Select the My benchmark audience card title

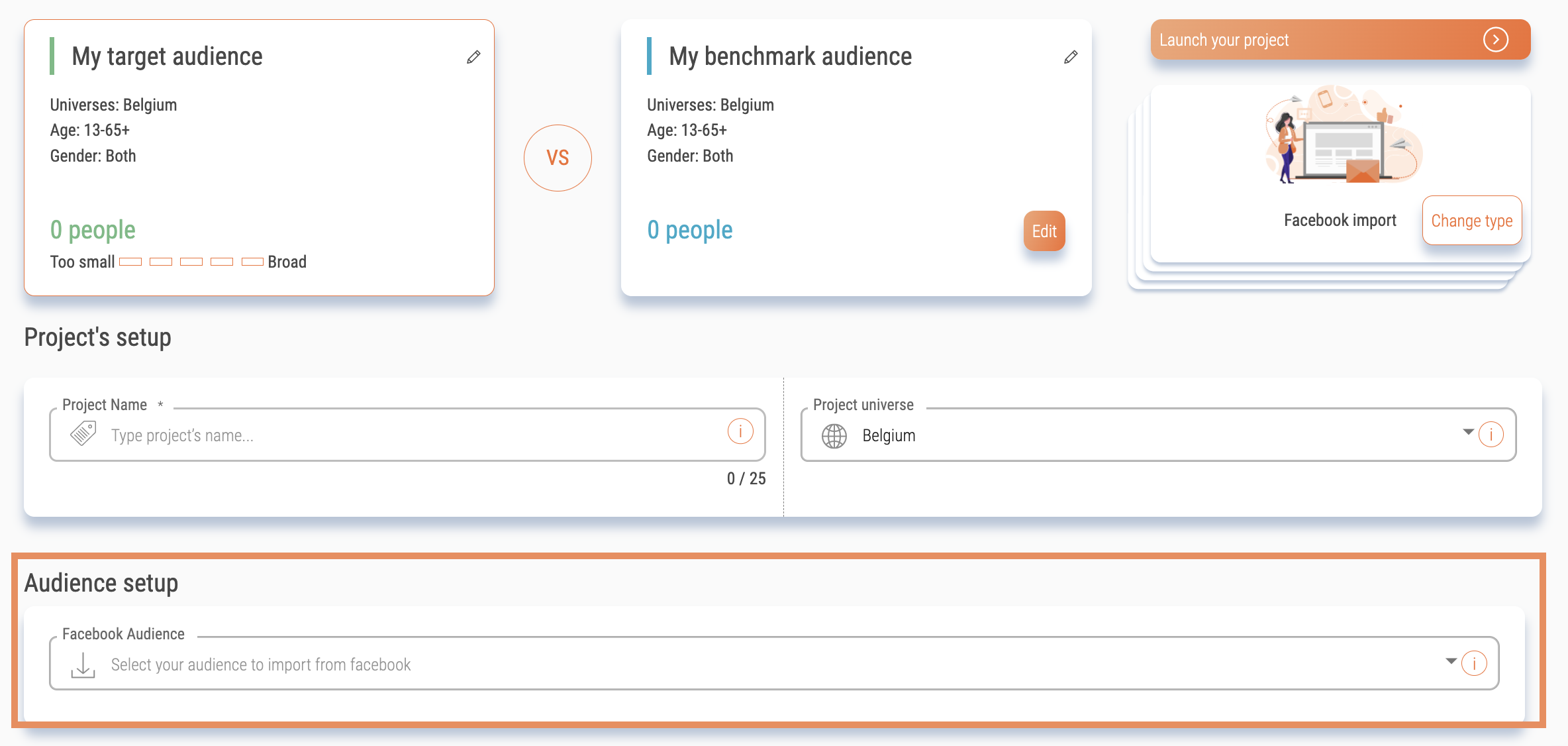point(791,57)
